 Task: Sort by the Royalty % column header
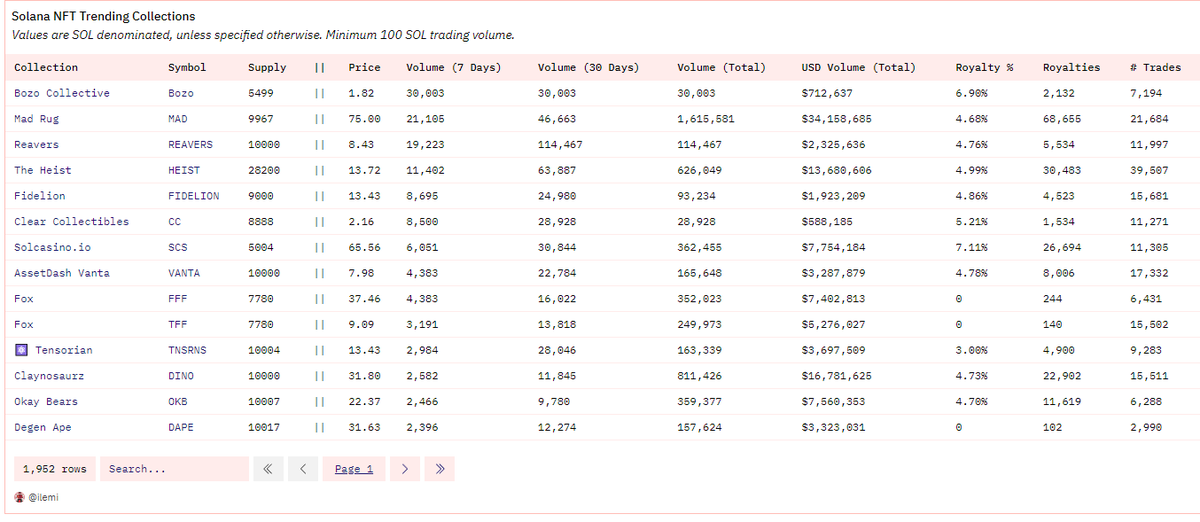[985, 68]
